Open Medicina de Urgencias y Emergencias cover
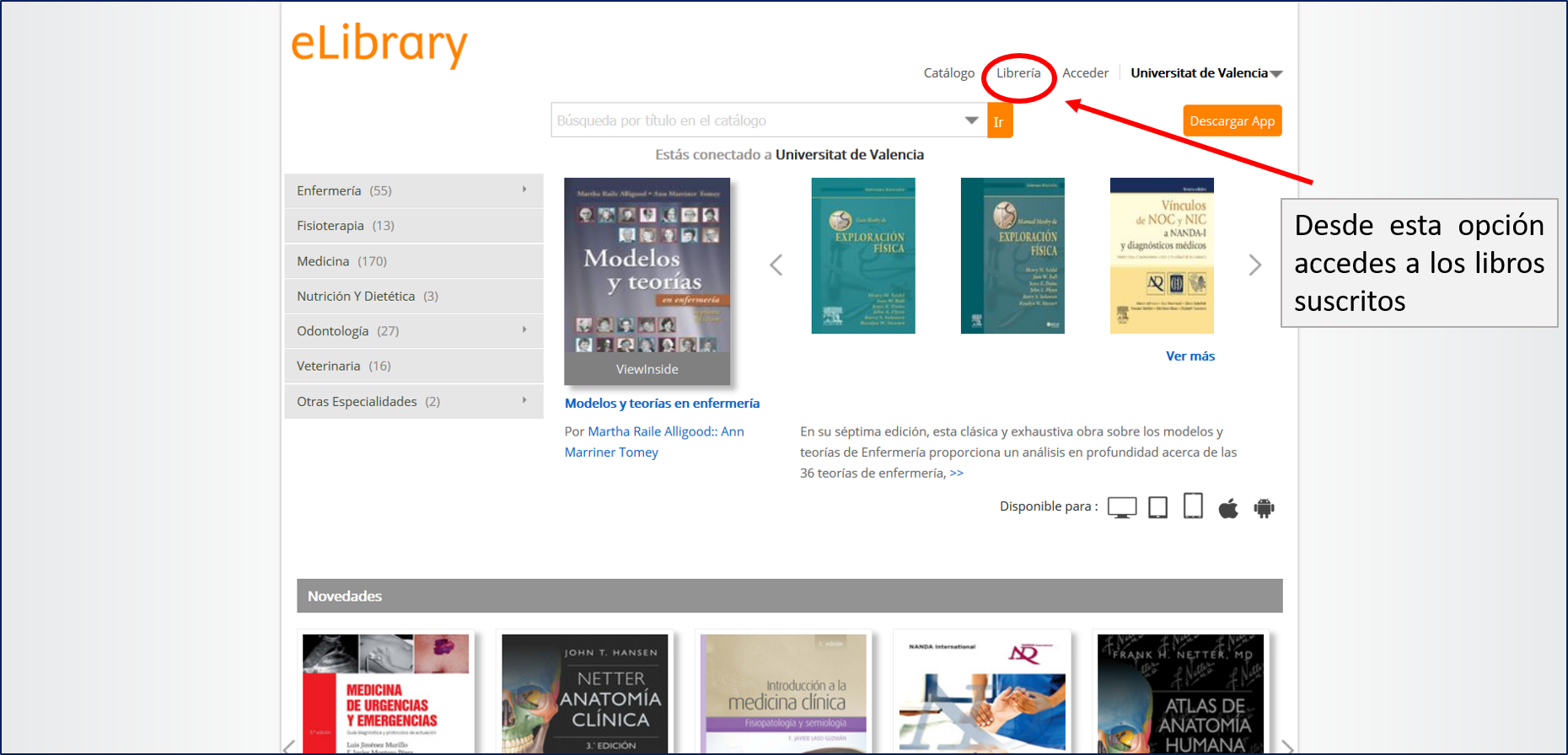 386,693
